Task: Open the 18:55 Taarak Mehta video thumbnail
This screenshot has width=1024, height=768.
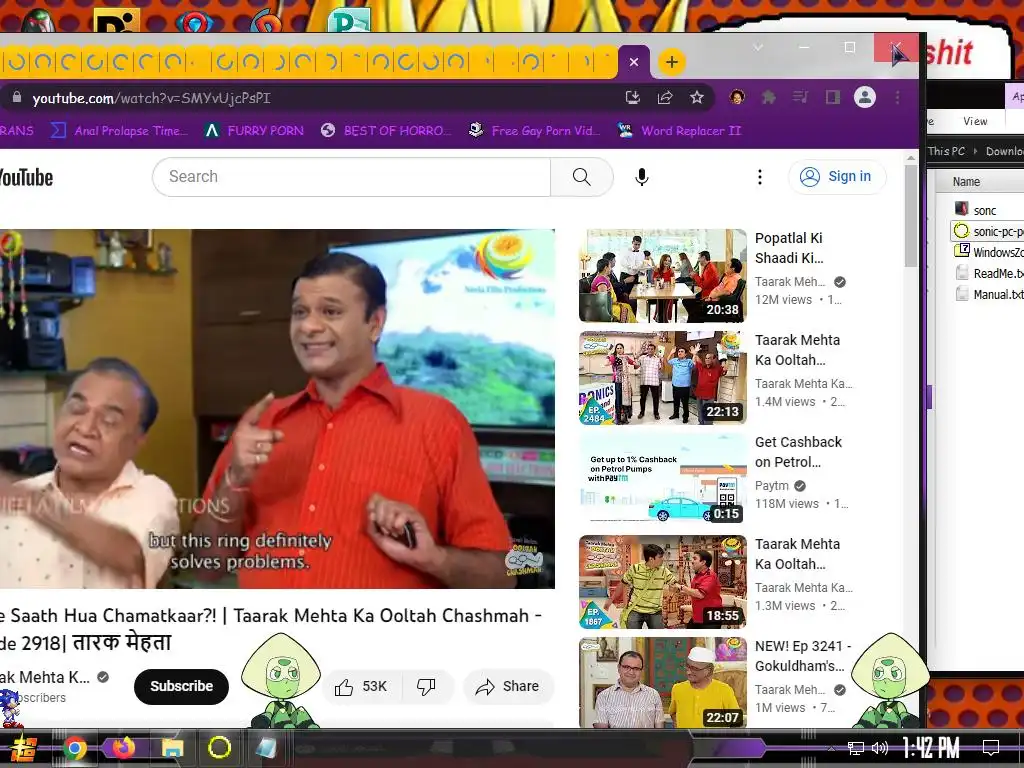Action: coord(662,581)
